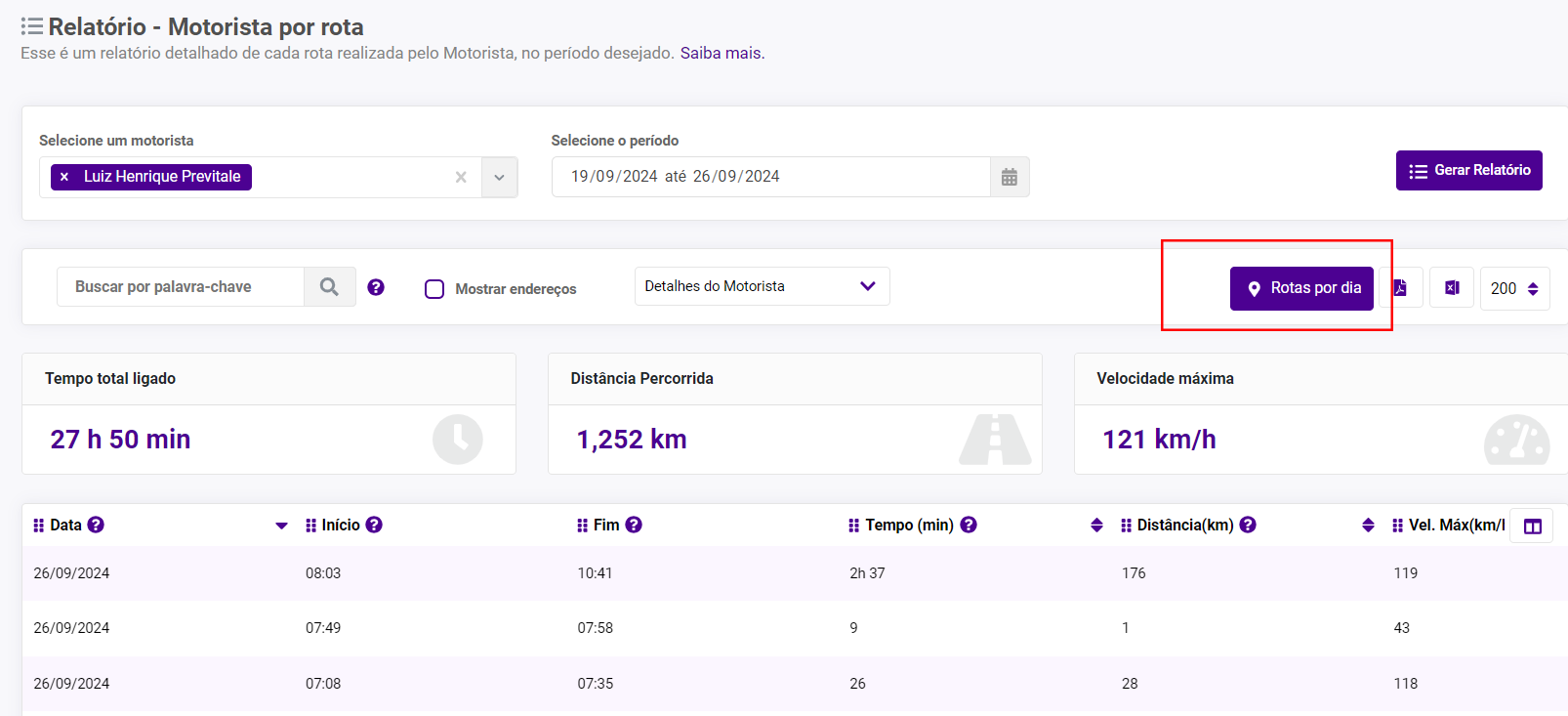
Task: Click help icon beside Data column
Action: click(x=96, y=525)
